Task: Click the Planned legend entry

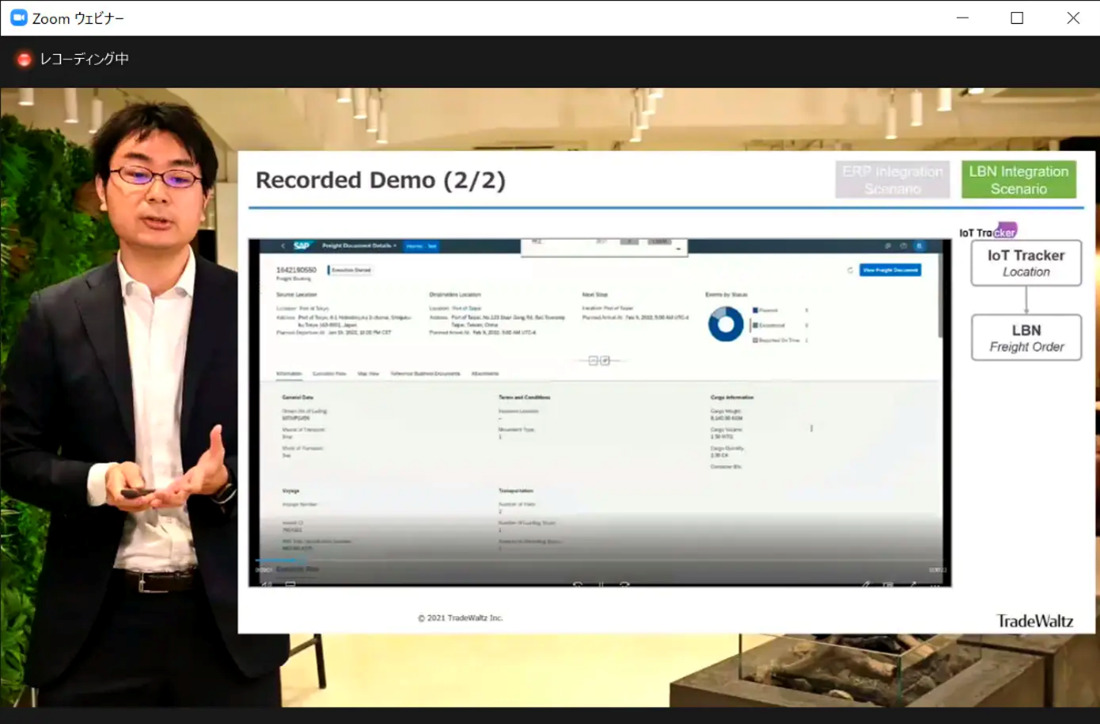Action: pyautogui.click(x=765, y=310)
